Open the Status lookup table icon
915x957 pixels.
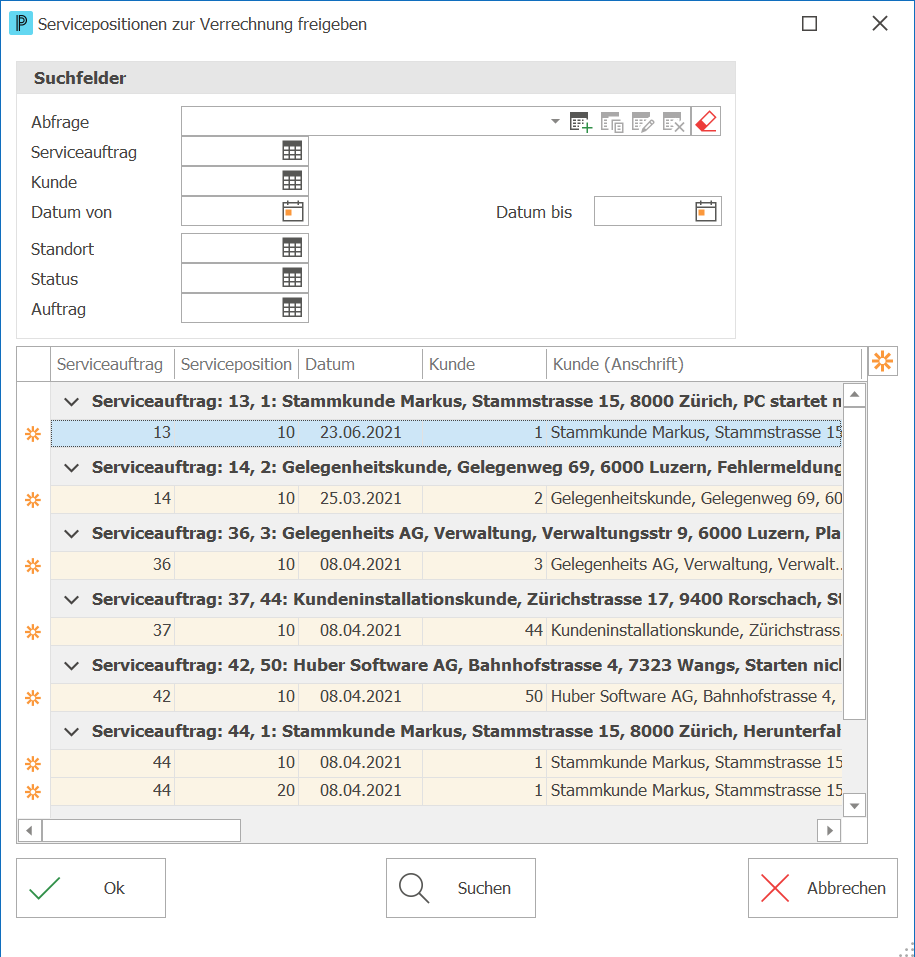[292, 278]
